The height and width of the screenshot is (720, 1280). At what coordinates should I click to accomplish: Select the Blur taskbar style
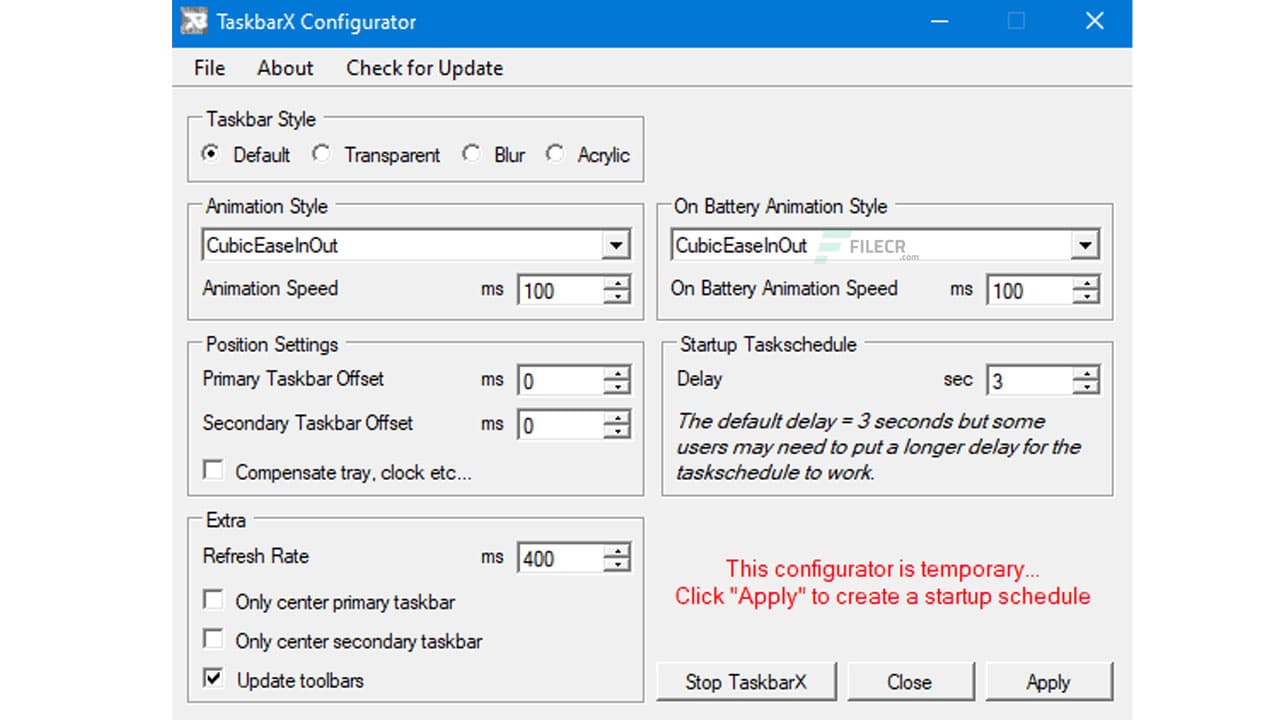pyautogui.click(x=471, y=153)
